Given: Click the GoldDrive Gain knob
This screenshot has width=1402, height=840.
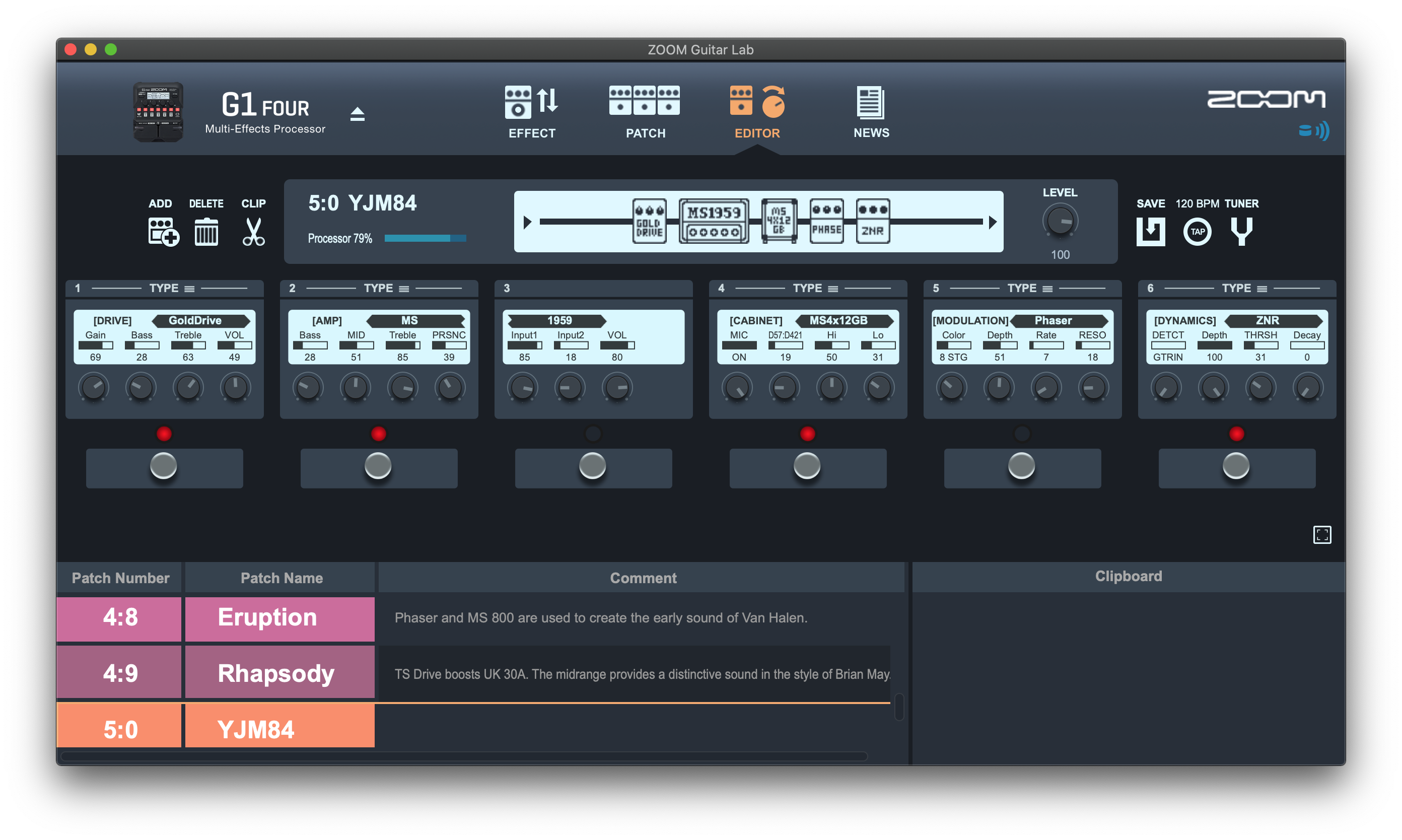Looking at the screenshot, I should click(x=94, y=388).
